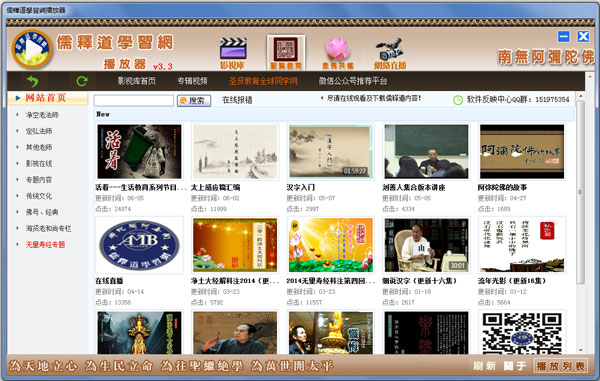Open the 流年光影 video thumbnail
The height and width of the screenshot is (381, 600).
(x=522, y=245)
